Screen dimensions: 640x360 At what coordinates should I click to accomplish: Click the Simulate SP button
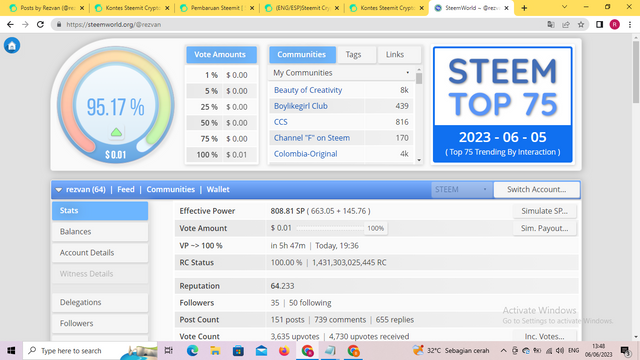click(544, 211)
